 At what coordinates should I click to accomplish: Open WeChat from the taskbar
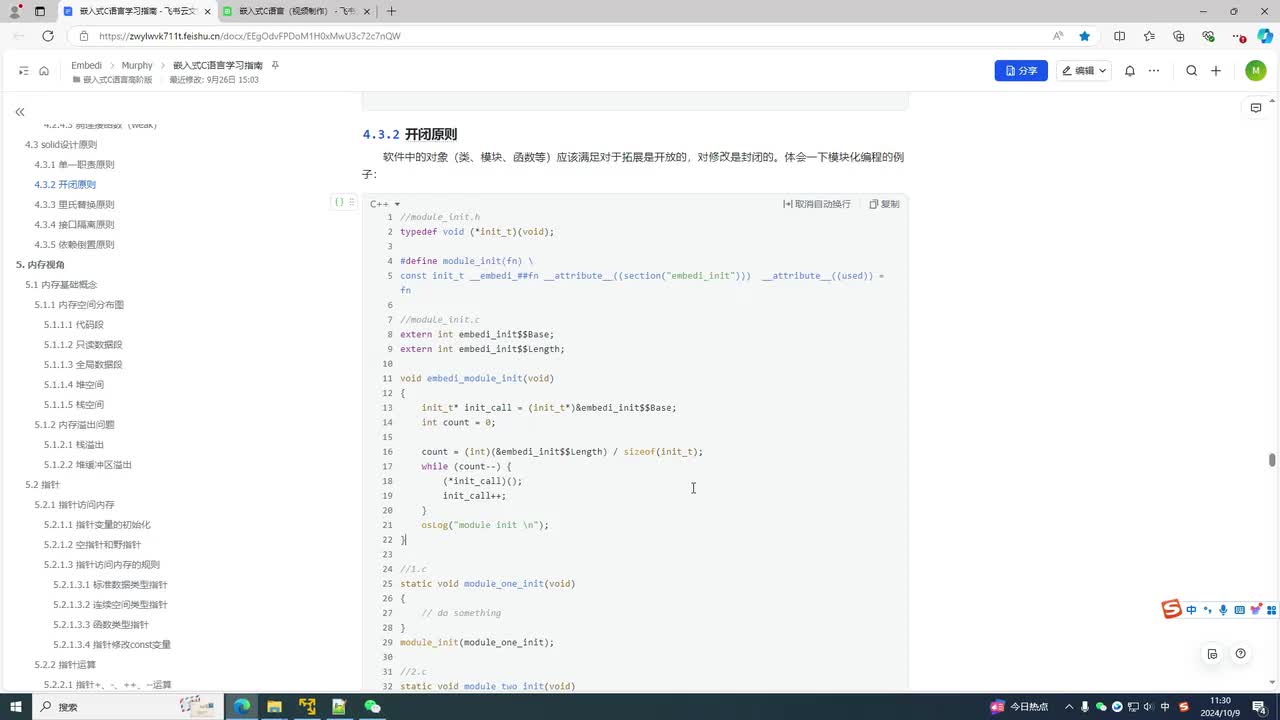[372, 706]
